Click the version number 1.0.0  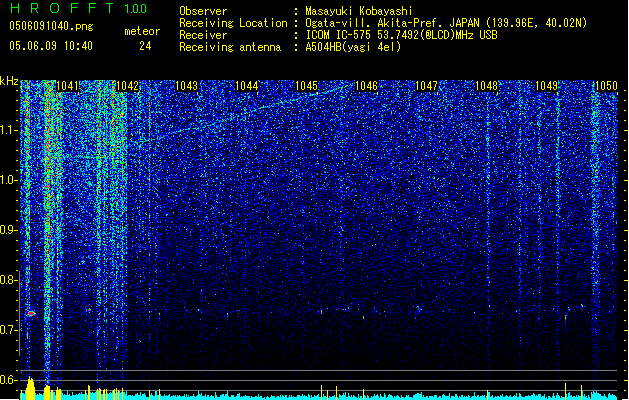pos(136,9)
